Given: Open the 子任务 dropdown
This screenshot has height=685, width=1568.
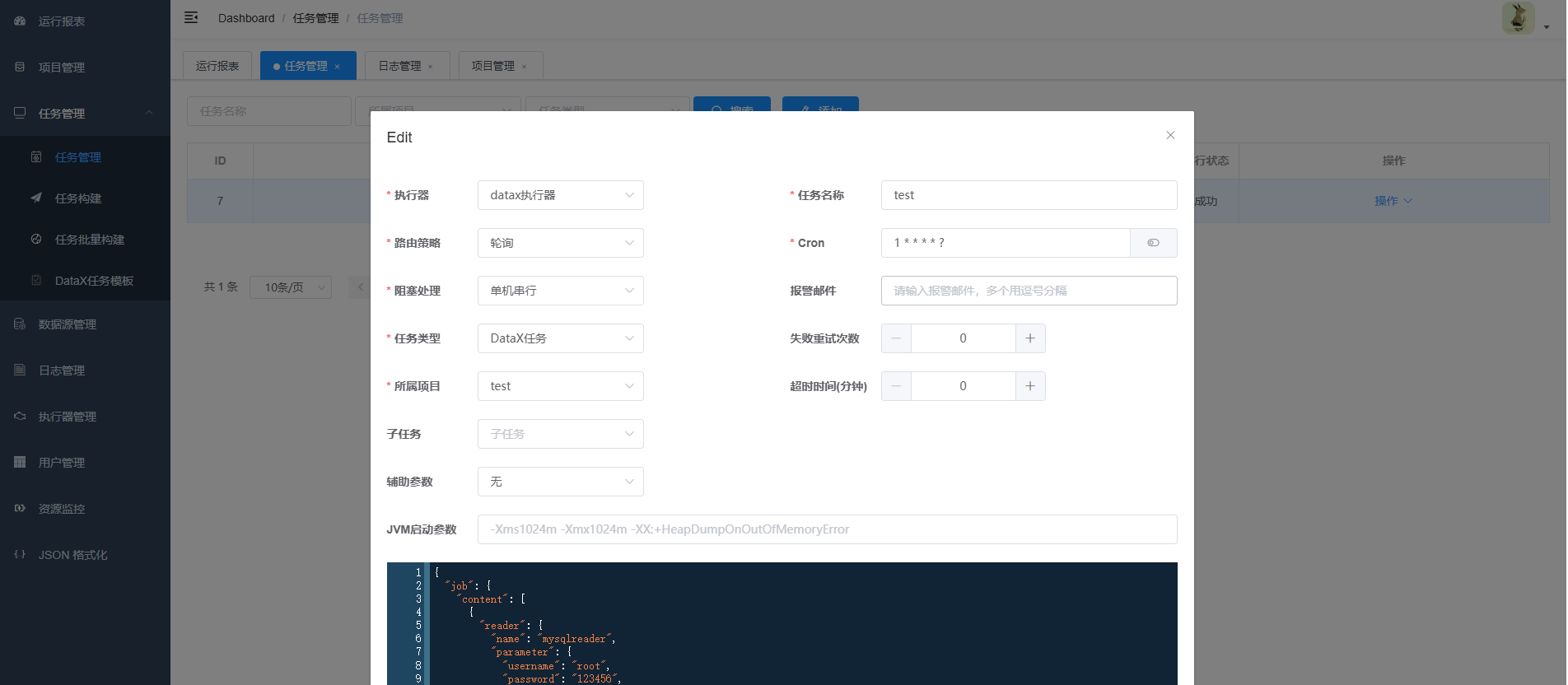Looking at the screenshot, I should (561, 434).
